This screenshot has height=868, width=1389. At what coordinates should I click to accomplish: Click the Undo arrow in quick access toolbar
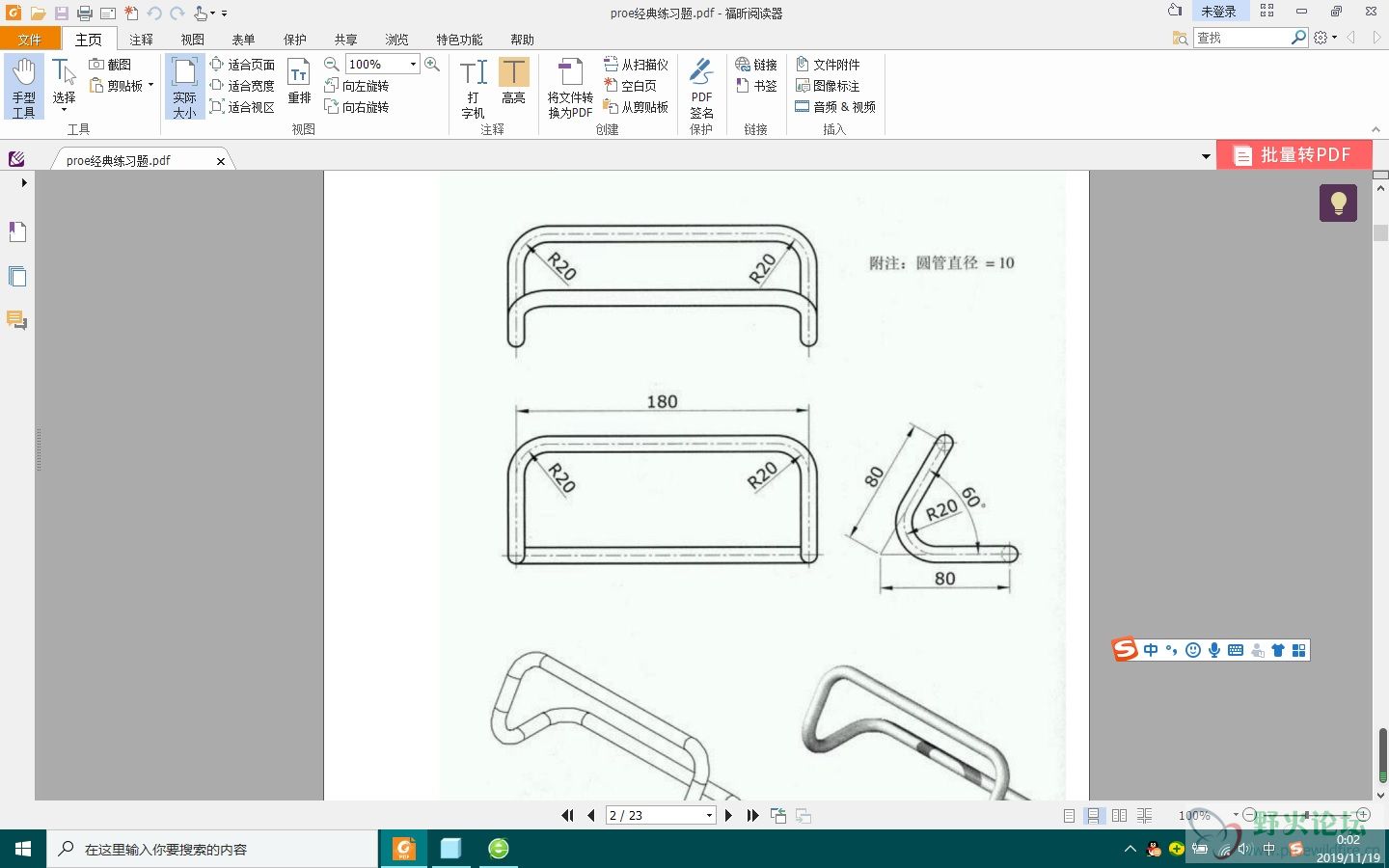tap(154, 14)
